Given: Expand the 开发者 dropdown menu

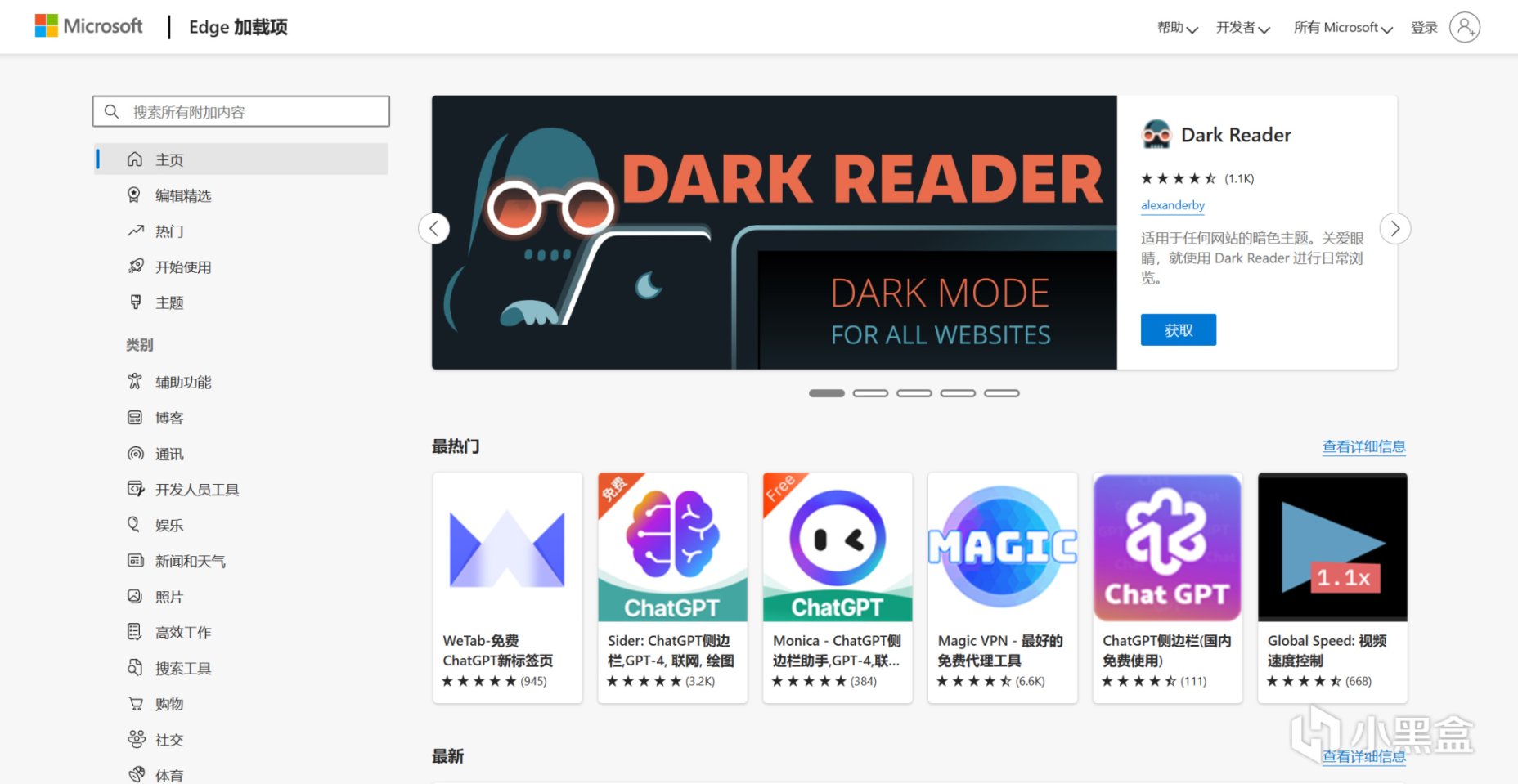Looking at the screenshot, I should [1243, 28].
